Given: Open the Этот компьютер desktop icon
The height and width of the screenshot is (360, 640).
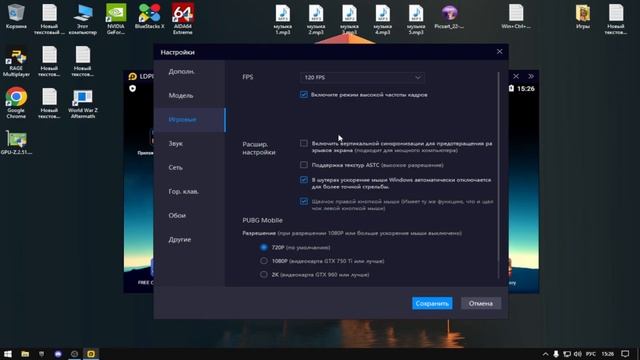Looking at the screenshot, I should coord(83,19).
